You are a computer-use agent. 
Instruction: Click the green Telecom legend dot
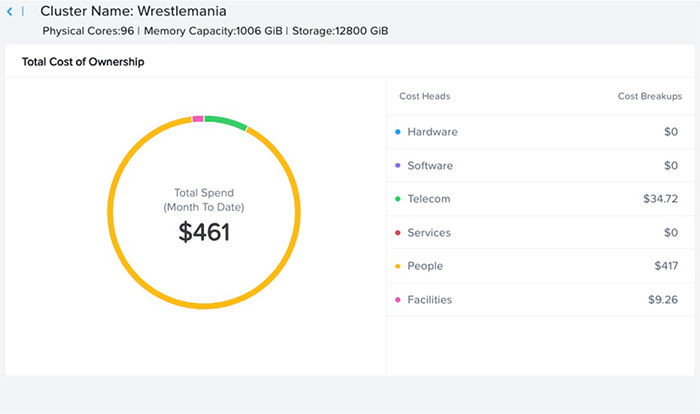pyautogui.click(x=398, y=199)
